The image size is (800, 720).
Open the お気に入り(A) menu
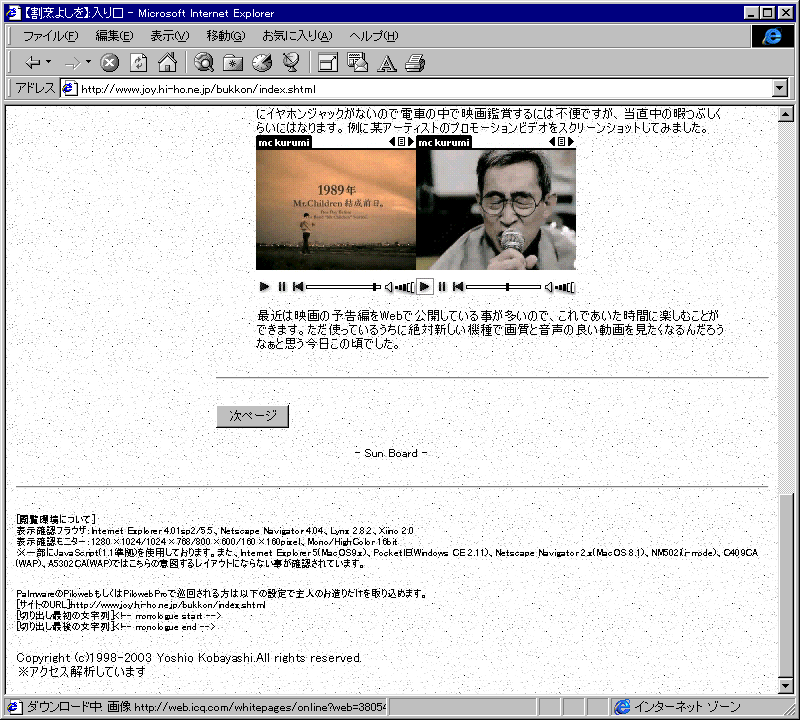pos(297,36)
